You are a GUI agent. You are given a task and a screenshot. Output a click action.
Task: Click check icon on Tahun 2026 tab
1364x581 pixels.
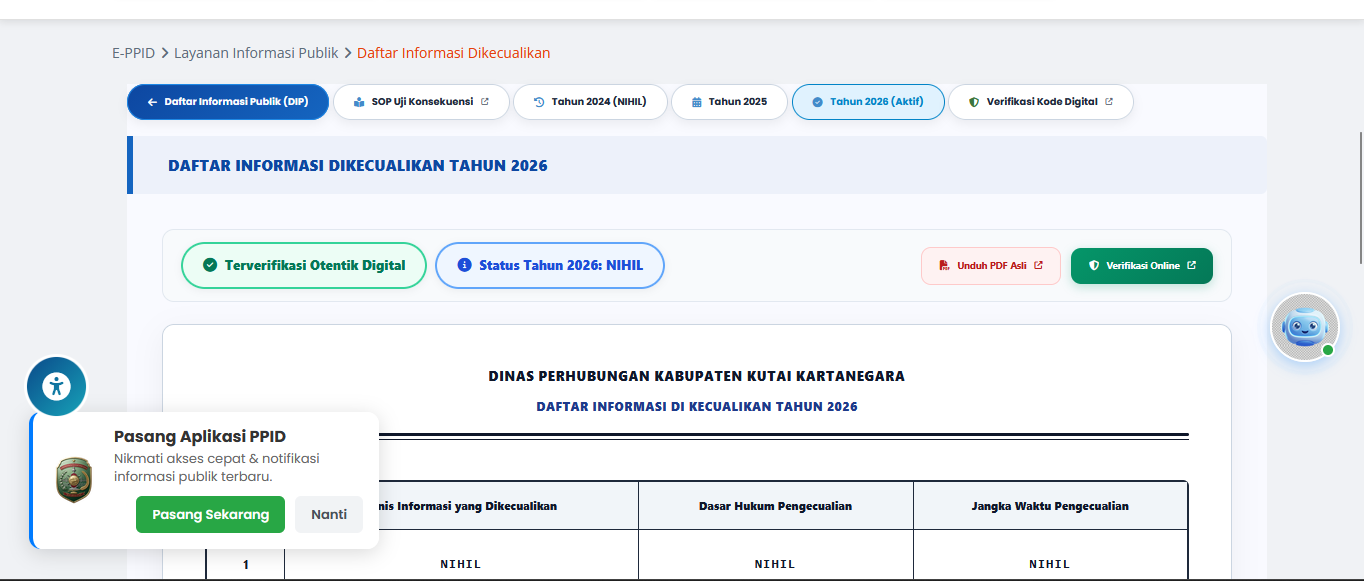tap(818, 102)
